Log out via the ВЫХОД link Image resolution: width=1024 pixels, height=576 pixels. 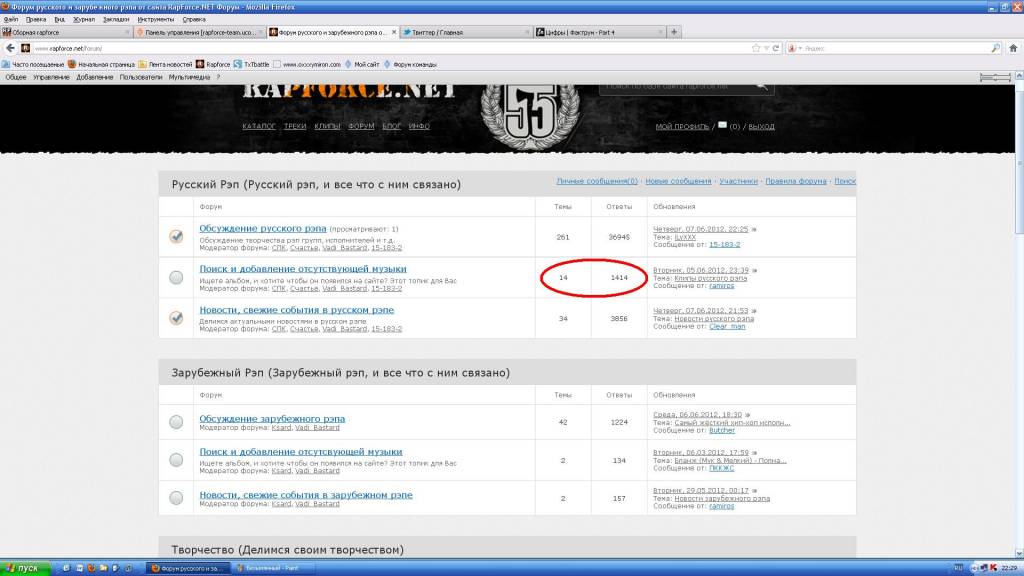(761, 127)
